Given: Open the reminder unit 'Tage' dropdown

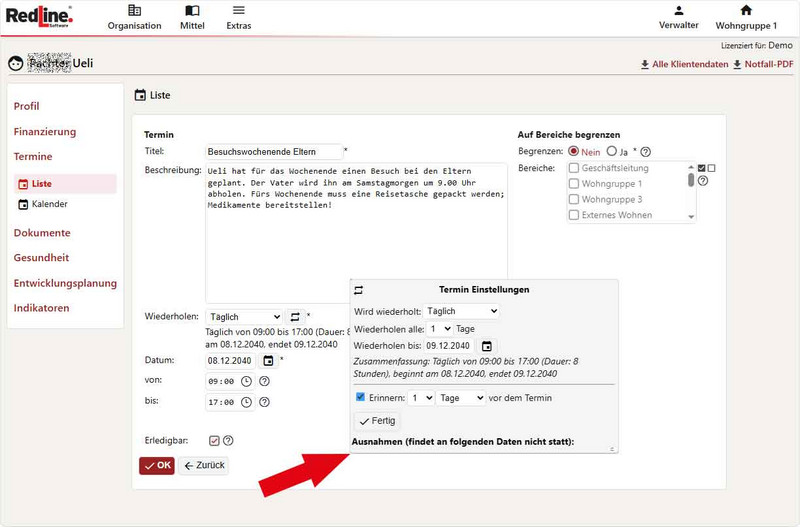Looking at the screenshot, I should pyautogui.click(x=461, y=398).
